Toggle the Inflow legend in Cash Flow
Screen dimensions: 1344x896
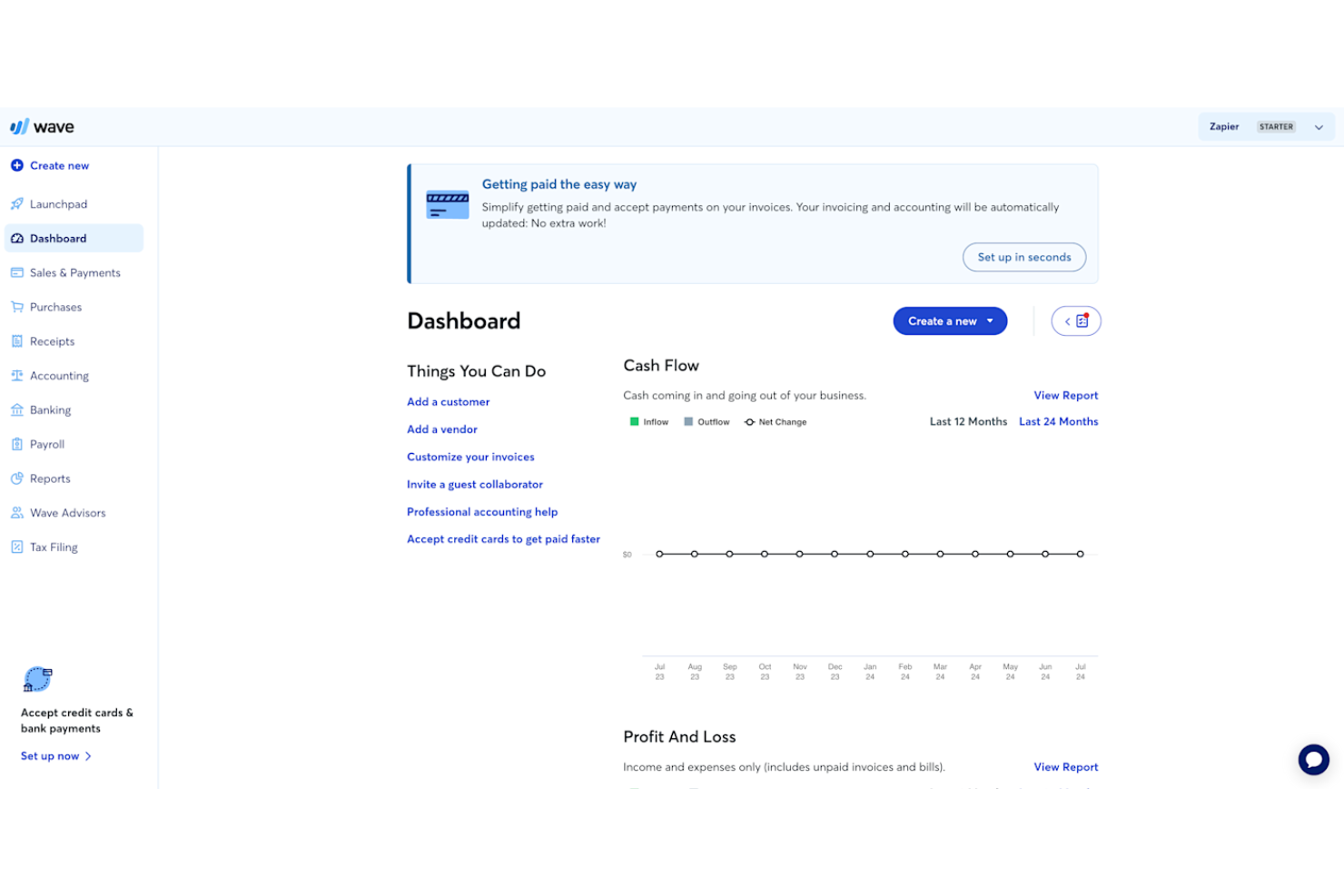(648, 421)
